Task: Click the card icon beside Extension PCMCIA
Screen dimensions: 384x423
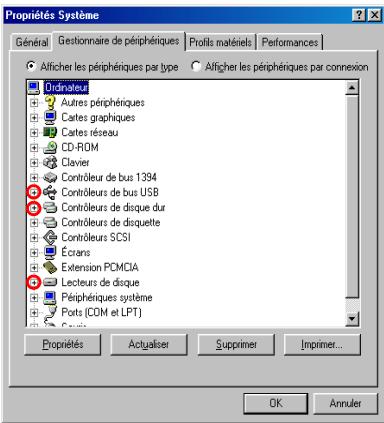Action: [x=50, y=267]
